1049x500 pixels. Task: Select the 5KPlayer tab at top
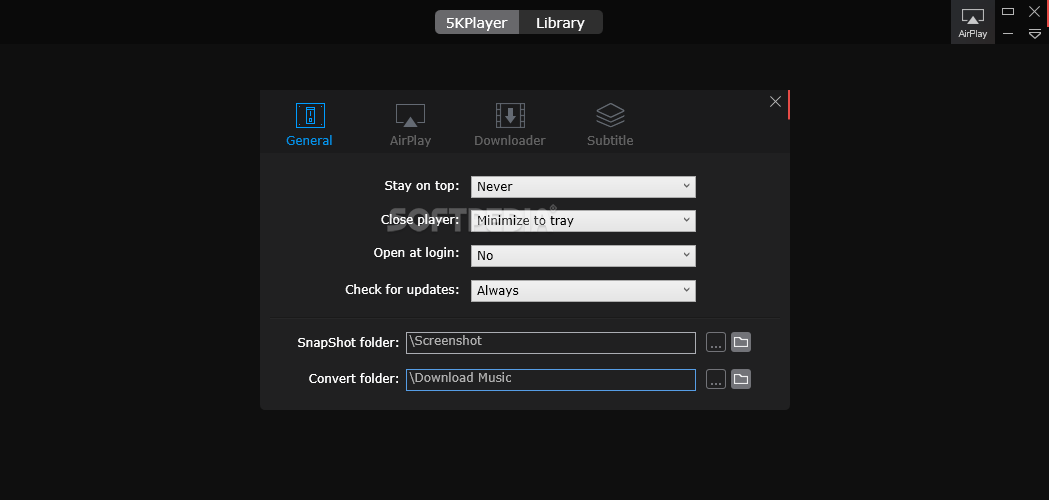tap(477, 22)
